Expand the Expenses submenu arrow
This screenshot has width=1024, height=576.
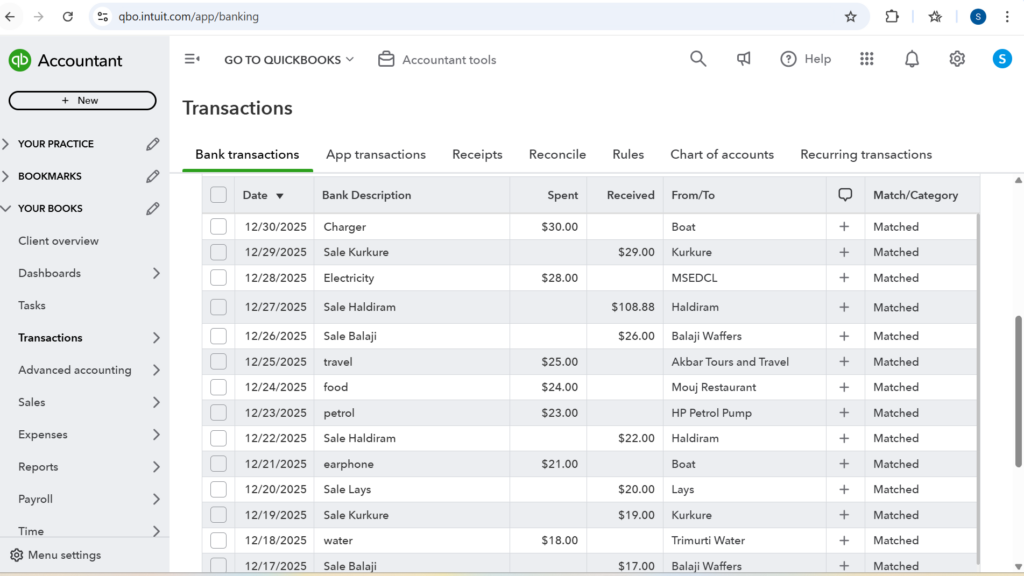[156, 434]
